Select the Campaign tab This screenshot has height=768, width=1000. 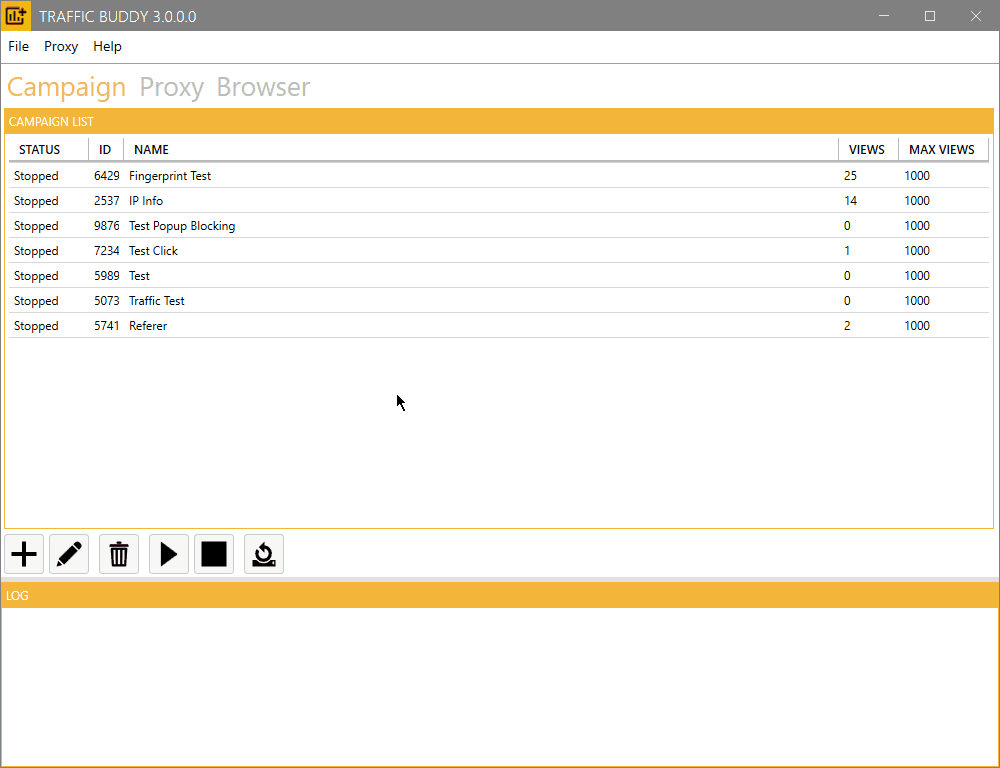pos(66,88)
